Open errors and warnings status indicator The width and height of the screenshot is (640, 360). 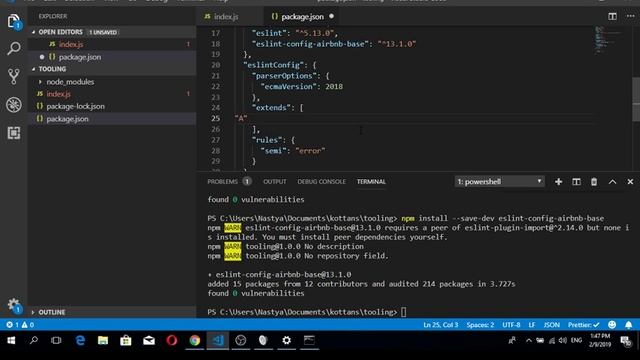pos(20,325)
